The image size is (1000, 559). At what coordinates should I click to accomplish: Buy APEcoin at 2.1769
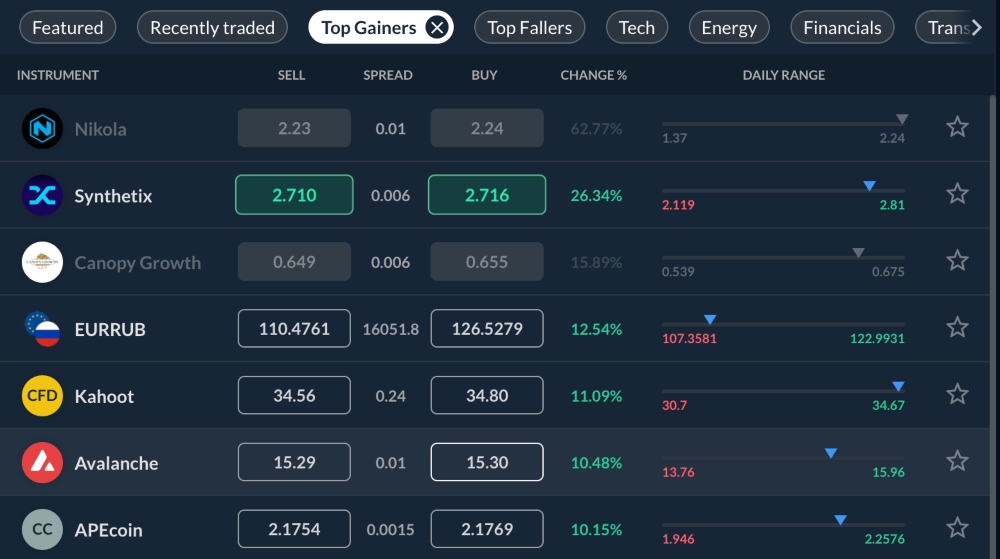(487, 529)
